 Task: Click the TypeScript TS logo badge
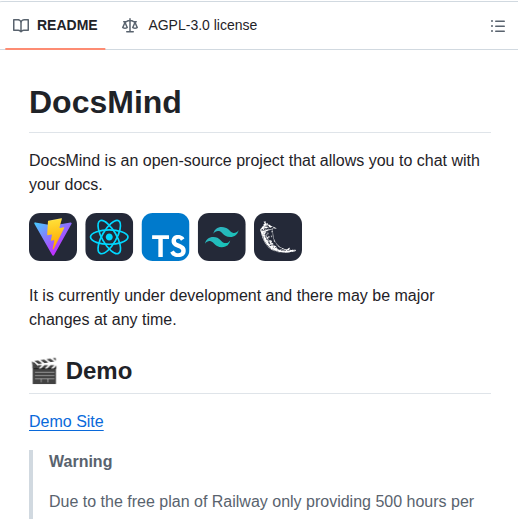click(165, 237)
